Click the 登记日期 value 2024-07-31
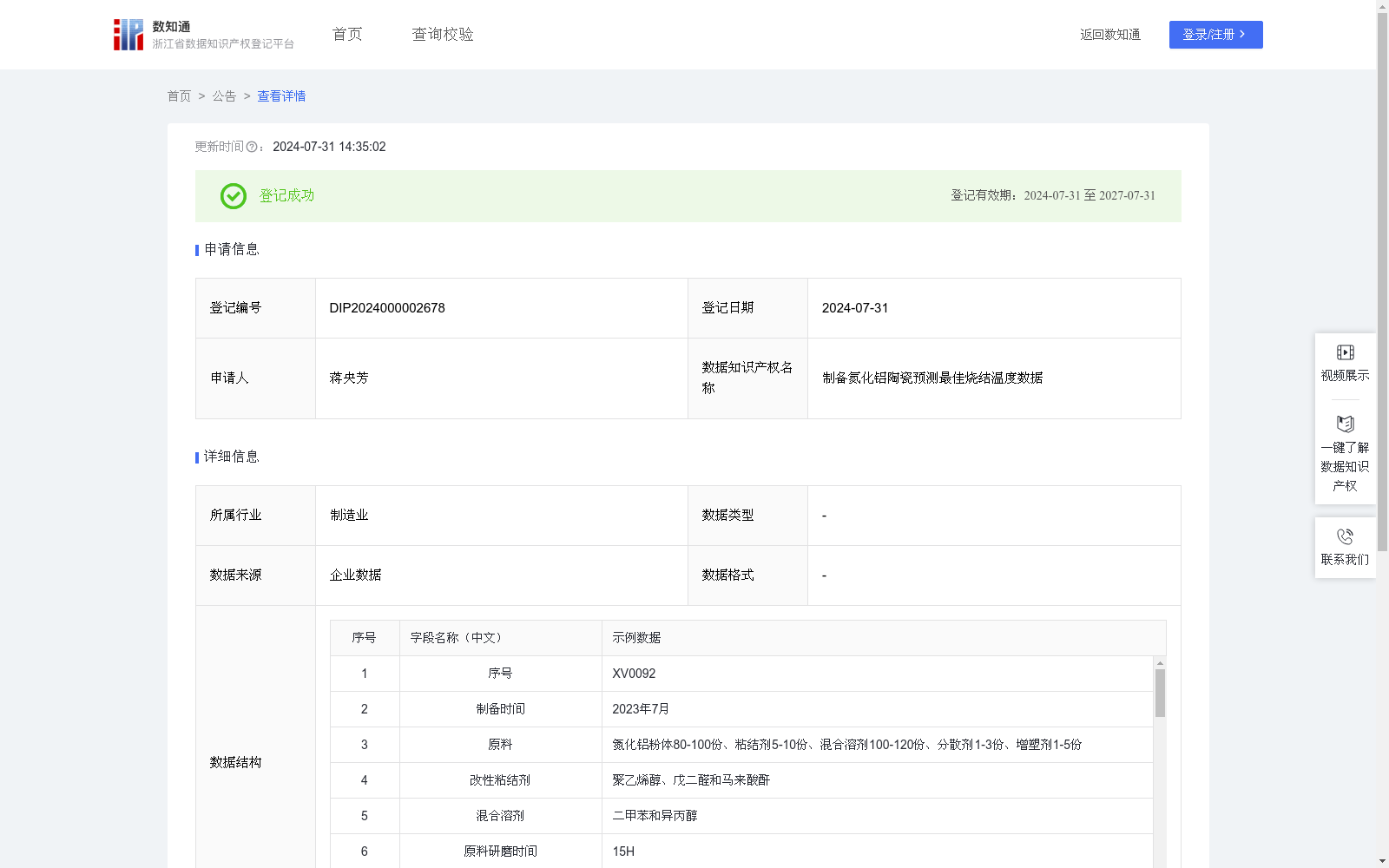The width and height of the screenshot is (1389, 868). pyautogui.click(x=855, y=308)
